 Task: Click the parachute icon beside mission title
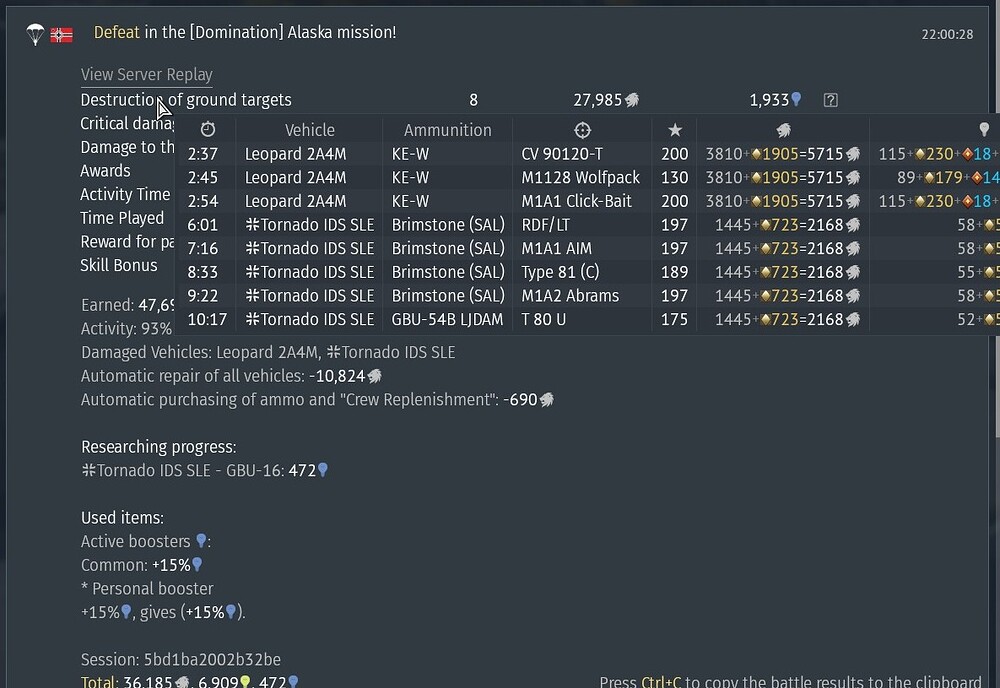click(36, 34)
